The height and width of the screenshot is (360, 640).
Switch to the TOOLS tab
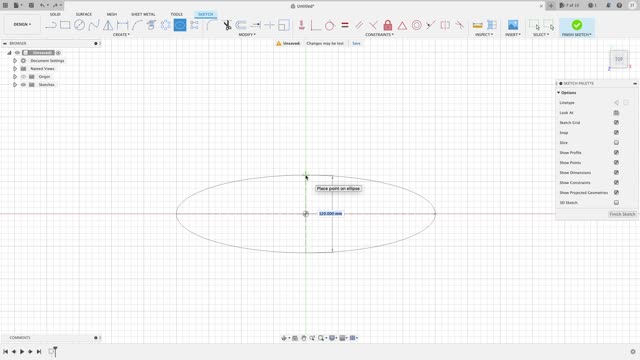pos(176,14)
